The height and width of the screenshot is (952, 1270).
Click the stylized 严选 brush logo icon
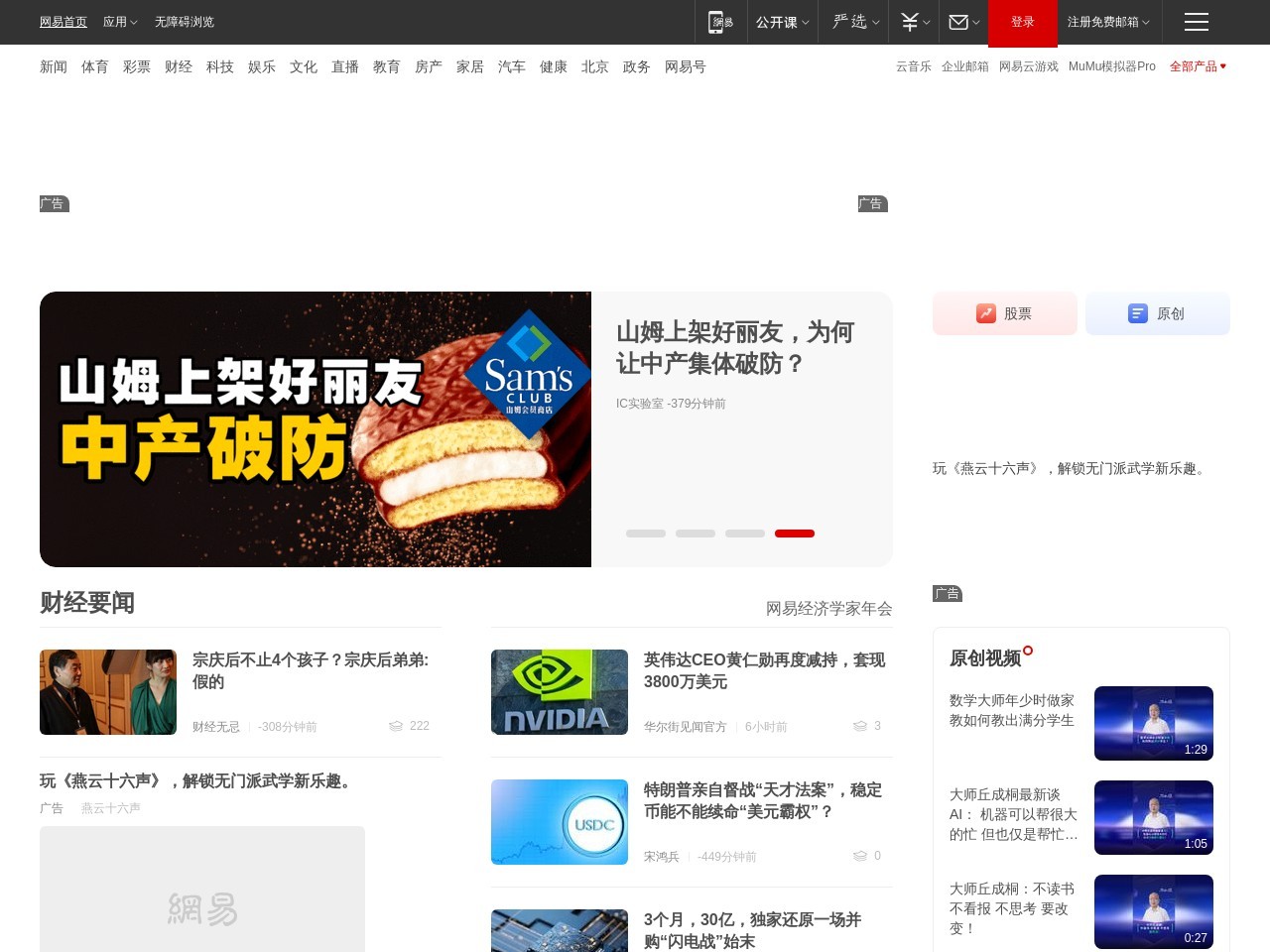click(848, 22)
